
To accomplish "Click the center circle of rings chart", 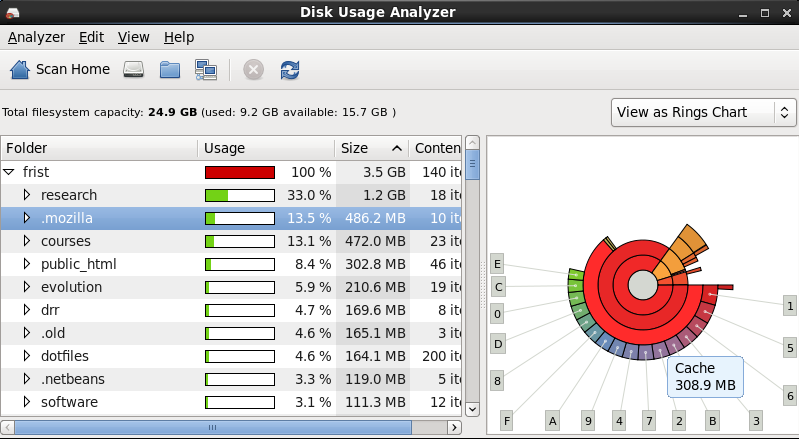I will point(642,284).
